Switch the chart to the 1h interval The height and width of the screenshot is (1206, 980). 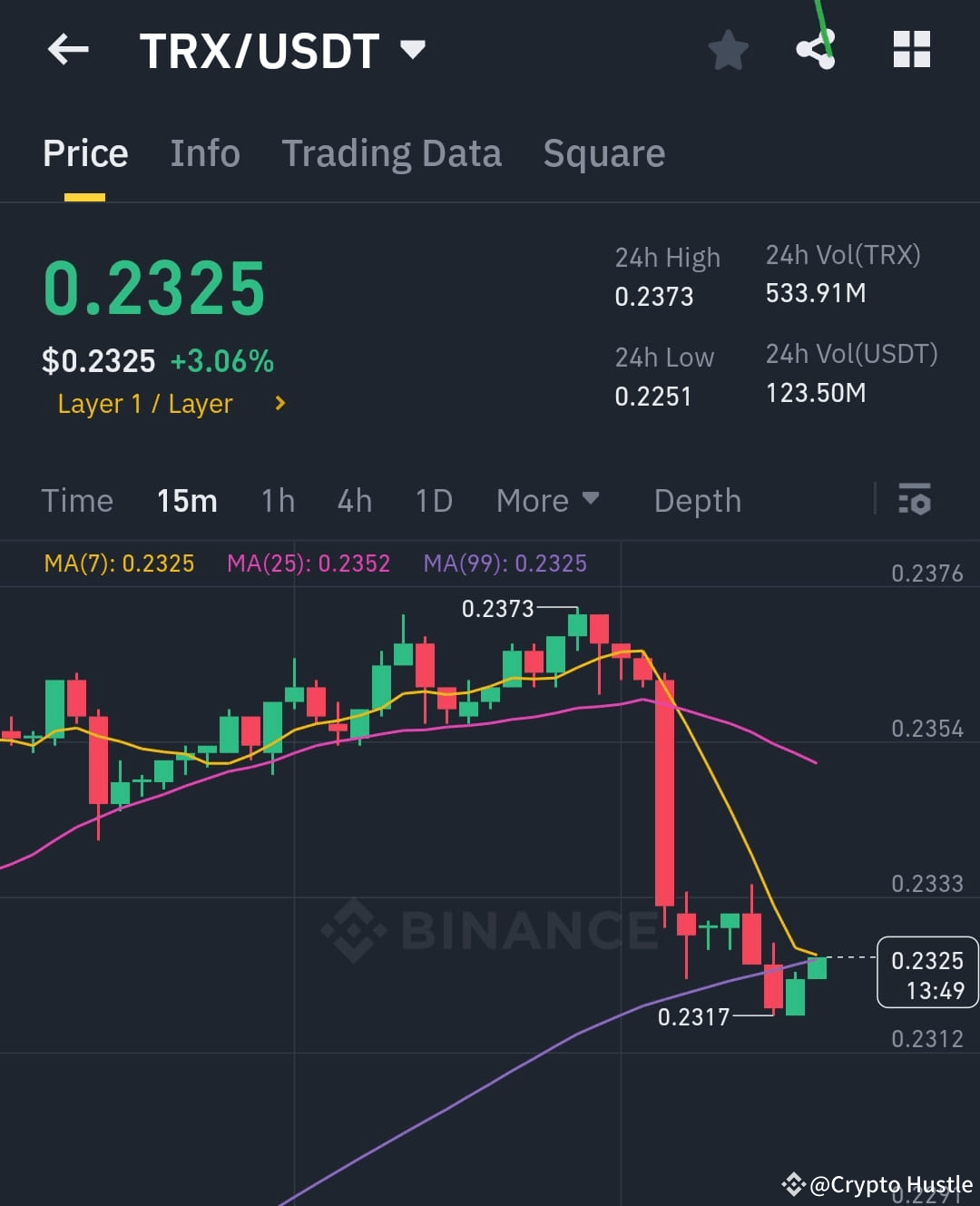pos(277,500)
